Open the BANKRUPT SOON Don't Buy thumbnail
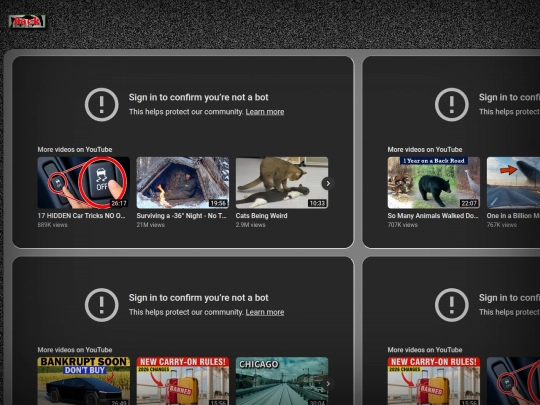 coord(84,381)
